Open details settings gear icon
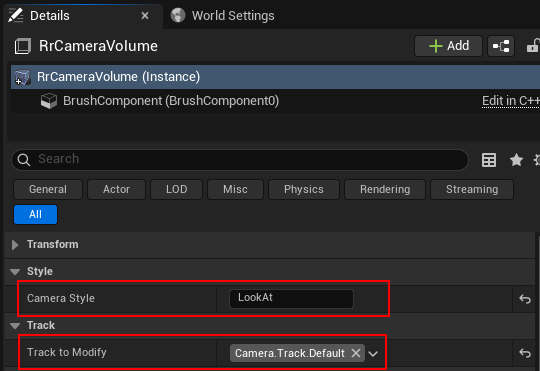 click(x=537, y=160)
